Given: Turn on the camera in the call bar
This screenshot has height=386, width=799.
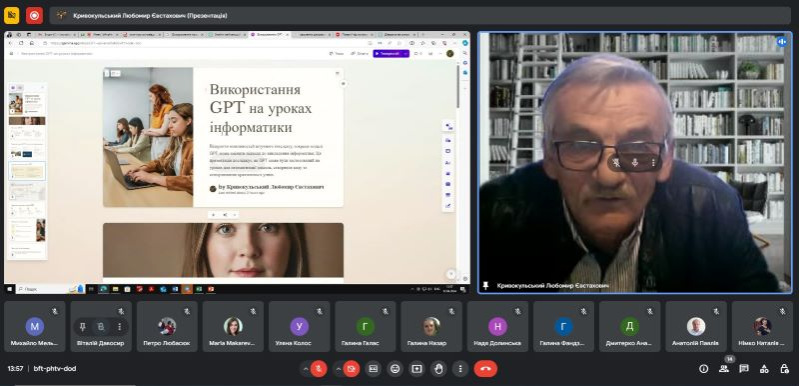Looking at the screenshot, I should click(x=352, y=369).
